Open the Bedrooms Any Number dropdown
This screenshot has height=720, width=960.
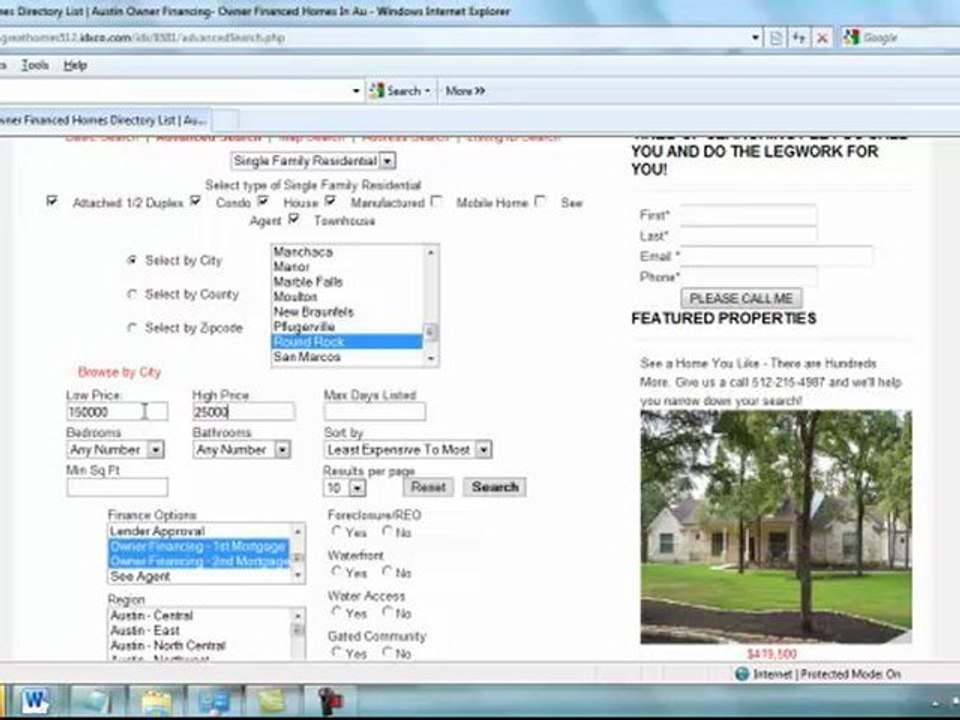115,450
